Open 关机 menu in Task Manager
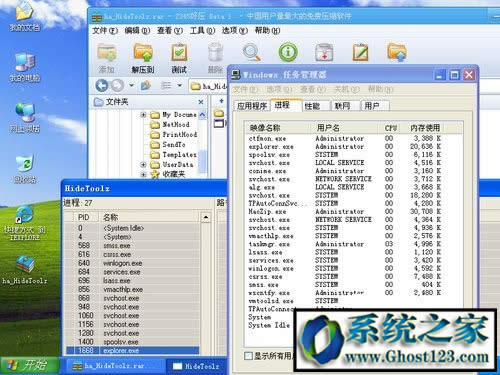500x375 pixels. point(347,89)
